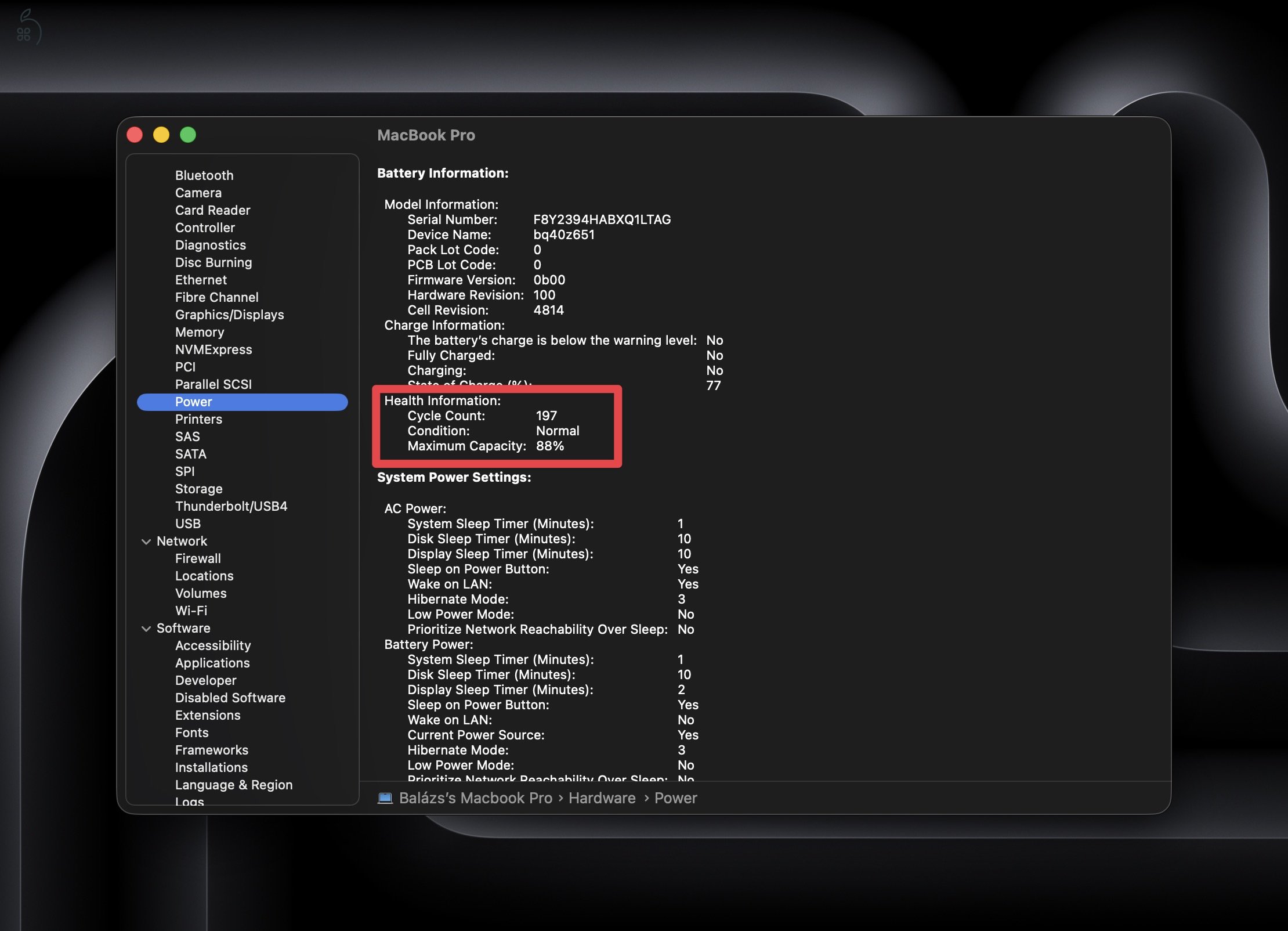Select Disabled Software in the sidebar

point(230,698)
